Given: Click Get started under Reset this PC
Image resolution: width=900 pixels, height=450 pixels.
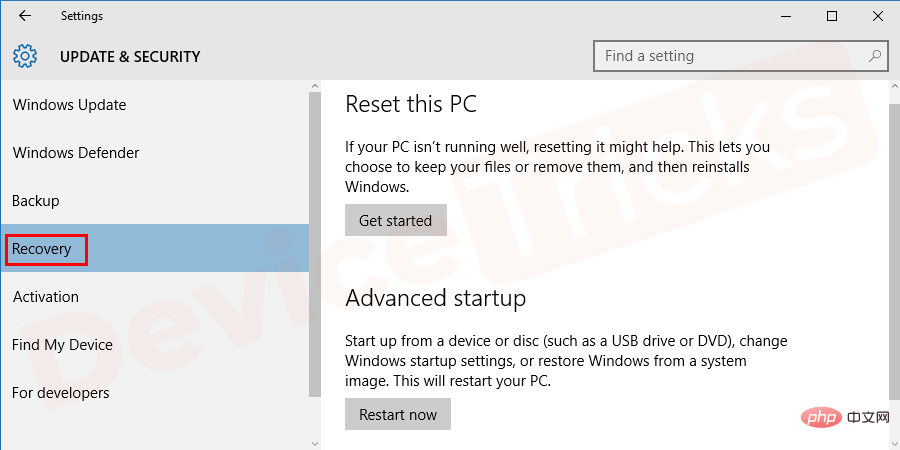Looking at the screenshot, I should (x=395, y=220).
